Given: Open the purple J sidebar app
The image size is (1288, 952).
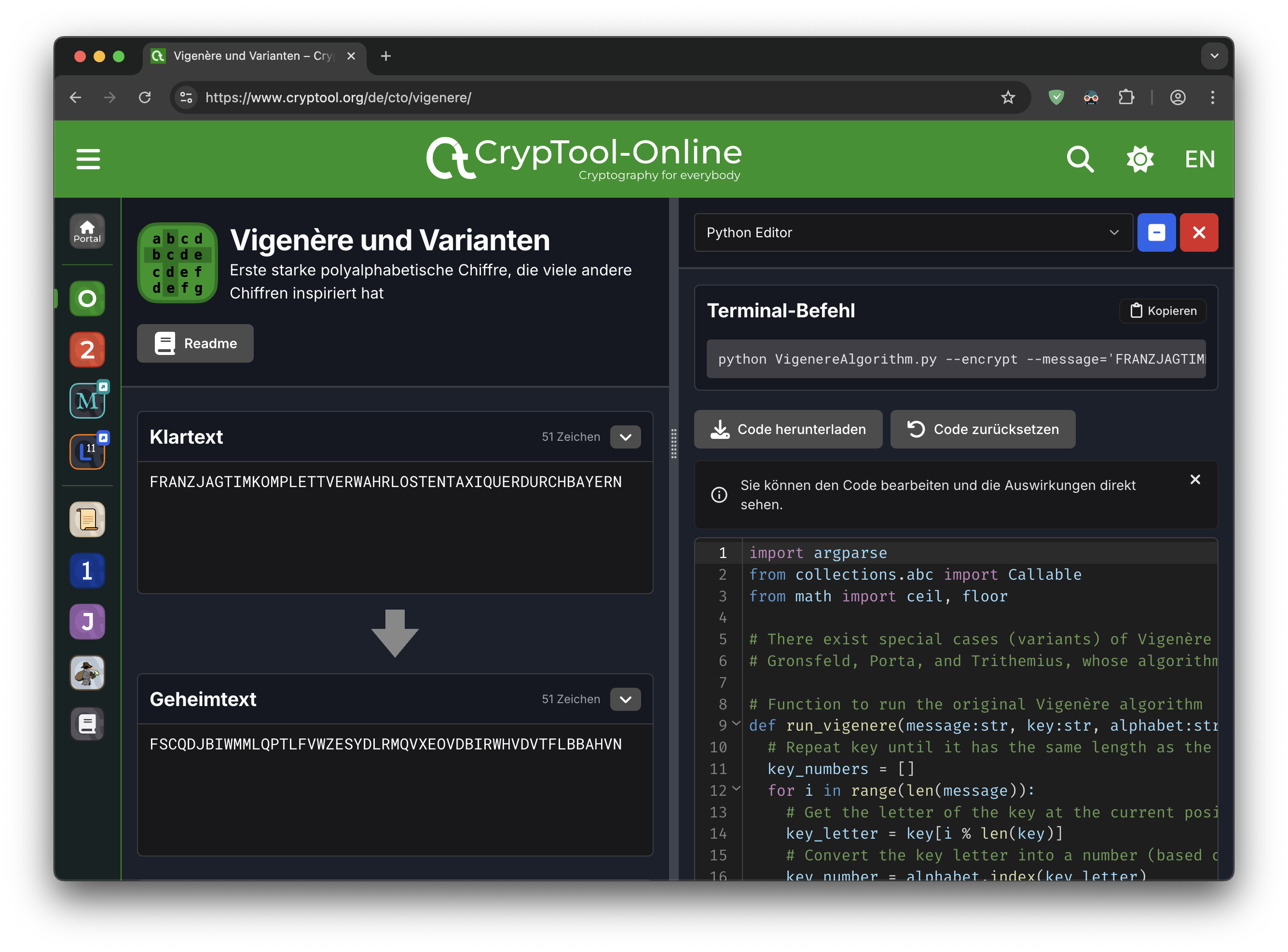Looking at the screenshot, I should click(87, 622).
